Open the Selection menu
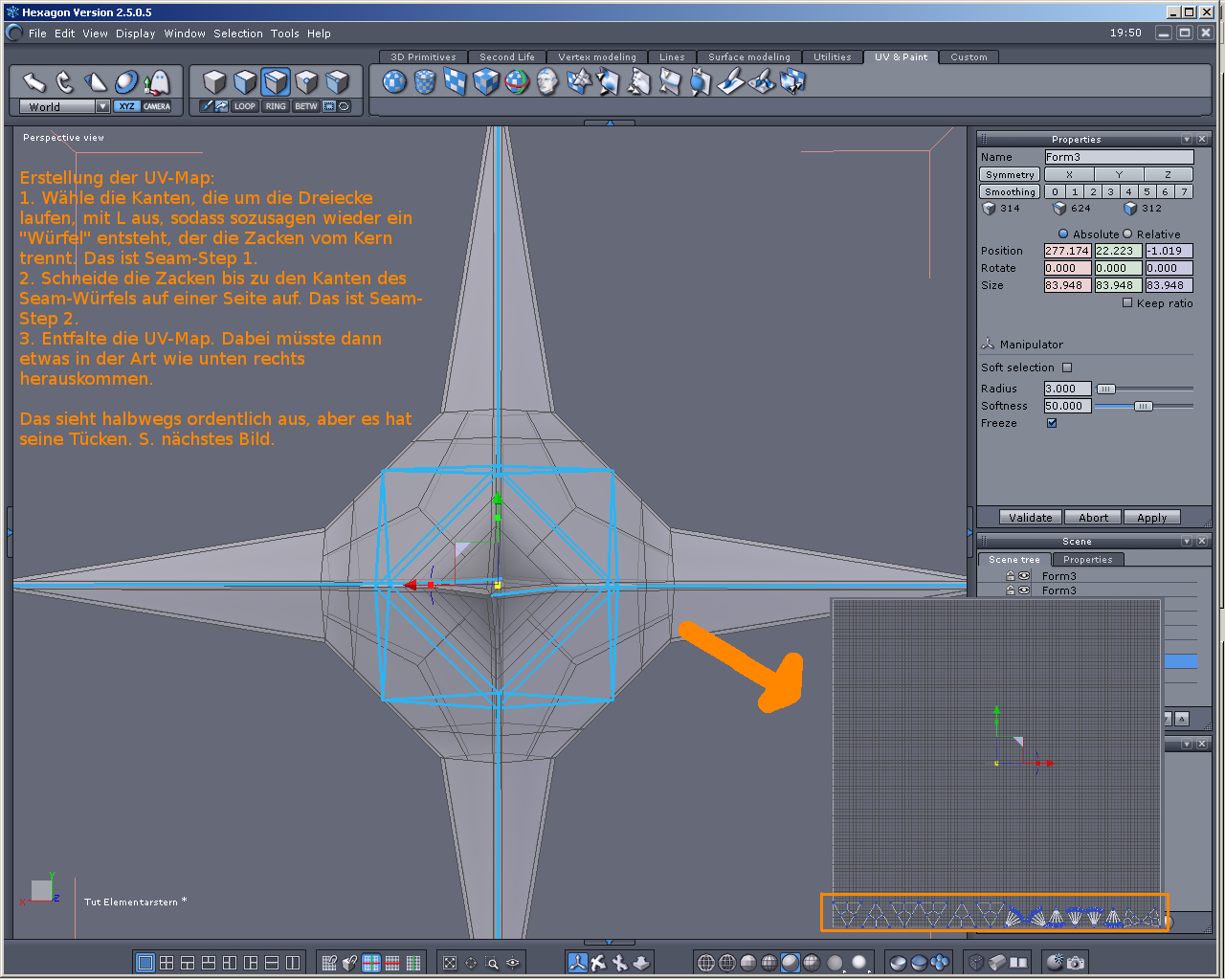The width and height of the screenshot is (1225, 980). click(x=237, y=33)
